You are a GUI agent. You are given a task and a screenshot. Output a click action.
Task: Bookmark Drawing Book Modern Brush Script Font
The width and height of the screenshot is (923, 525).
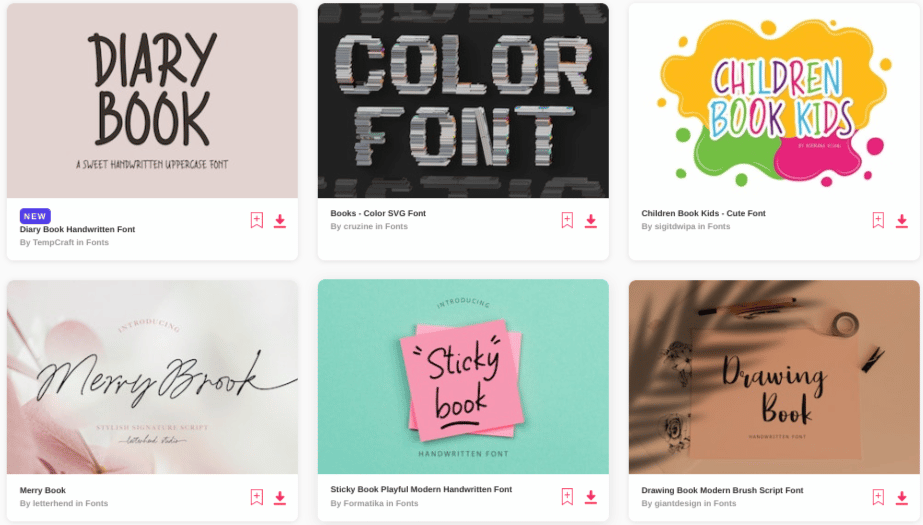click(878, 497)
